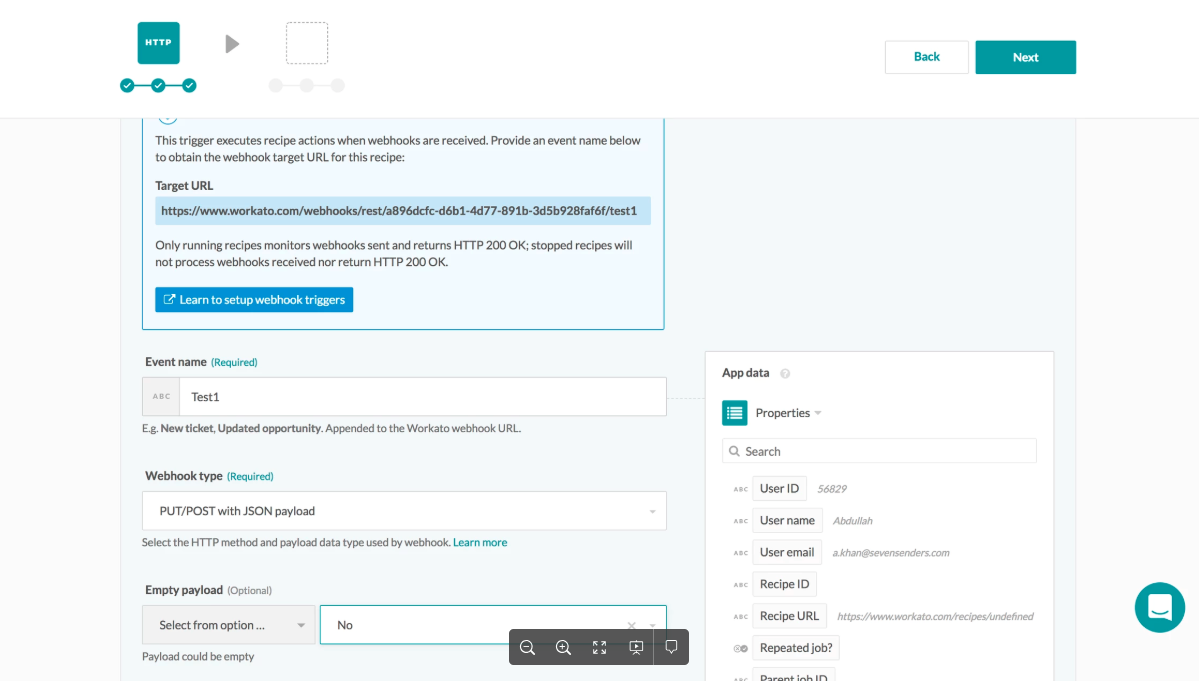1199x681 pixels.
Task: Proceed with the Next button
Action: [1025, 57]
